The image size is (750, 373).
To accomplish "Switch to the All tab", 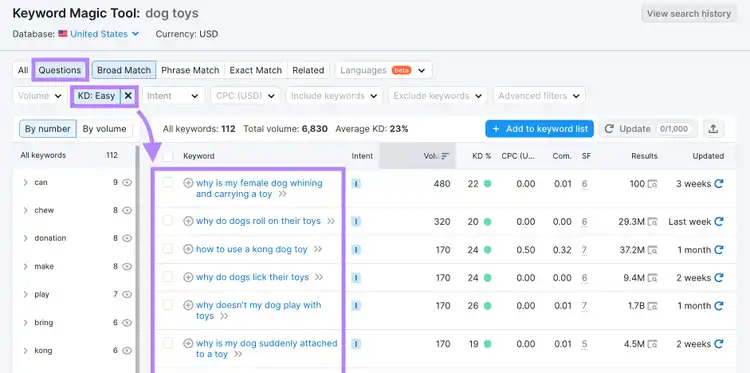I will click(x=23, y=70).
